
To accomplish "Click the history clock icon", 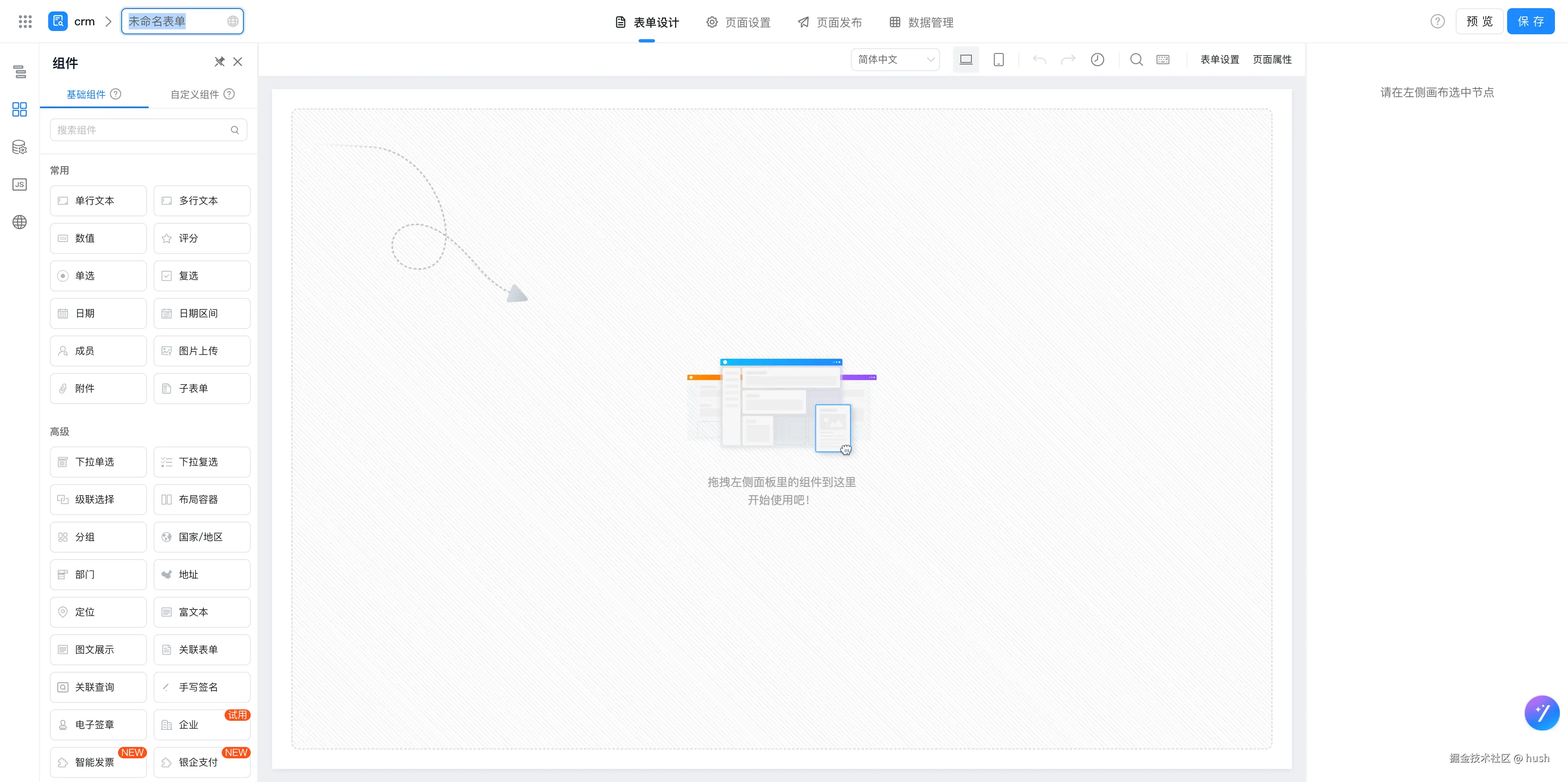I will pos(1097,60).
